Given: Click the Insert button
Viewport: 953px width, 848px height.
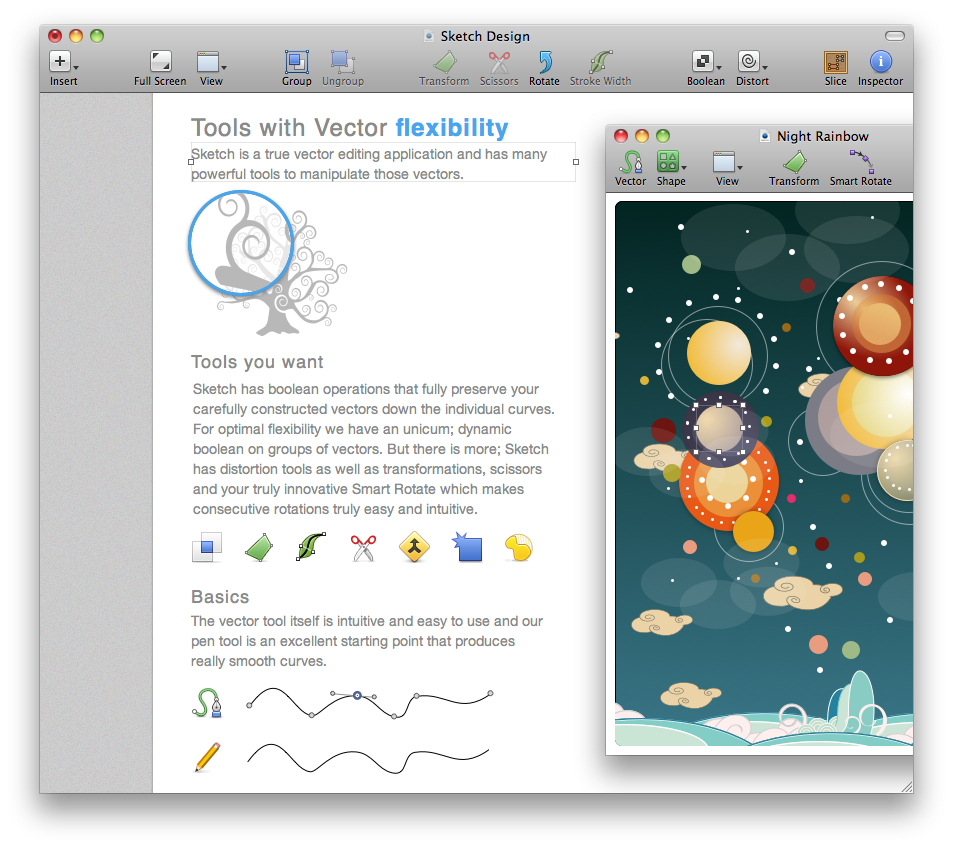Looking at the screenshot, I should click(60, 62).
